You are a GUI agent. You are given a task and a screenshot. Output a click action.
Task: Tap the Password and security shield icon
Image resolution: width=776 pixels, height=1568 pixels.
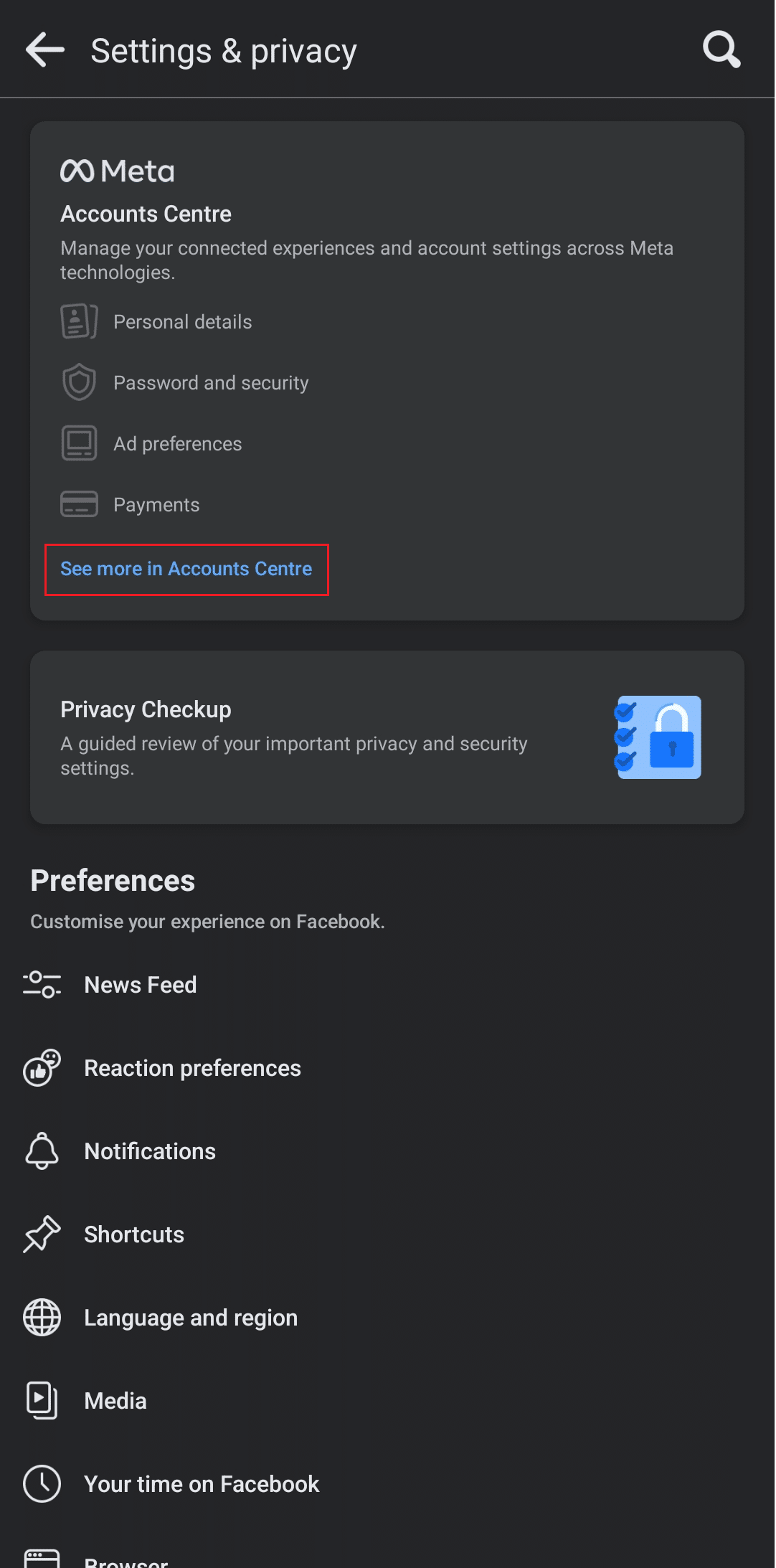(79, 382)
